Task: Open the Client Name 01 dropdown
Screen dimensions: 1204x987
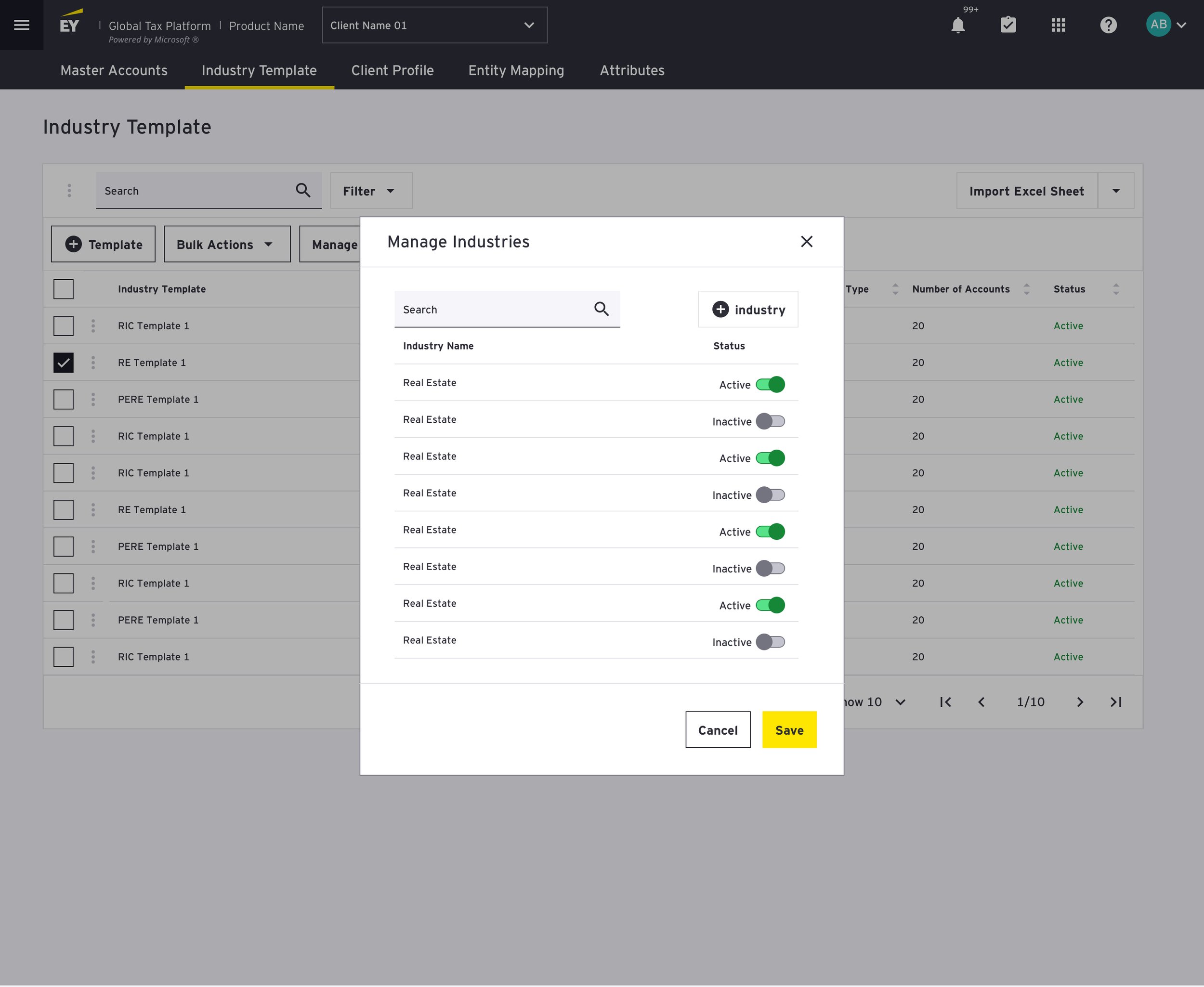Action: [x=434, y=25]
